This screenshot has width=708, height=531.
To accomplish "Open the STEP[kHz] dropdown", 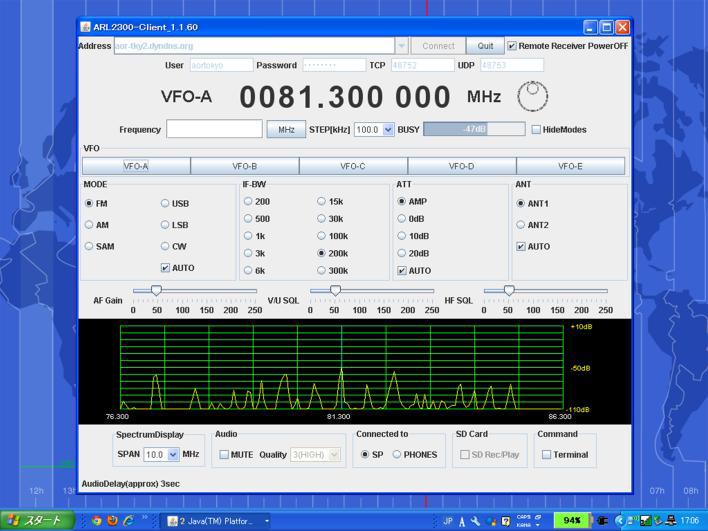I will click(388, 130).
